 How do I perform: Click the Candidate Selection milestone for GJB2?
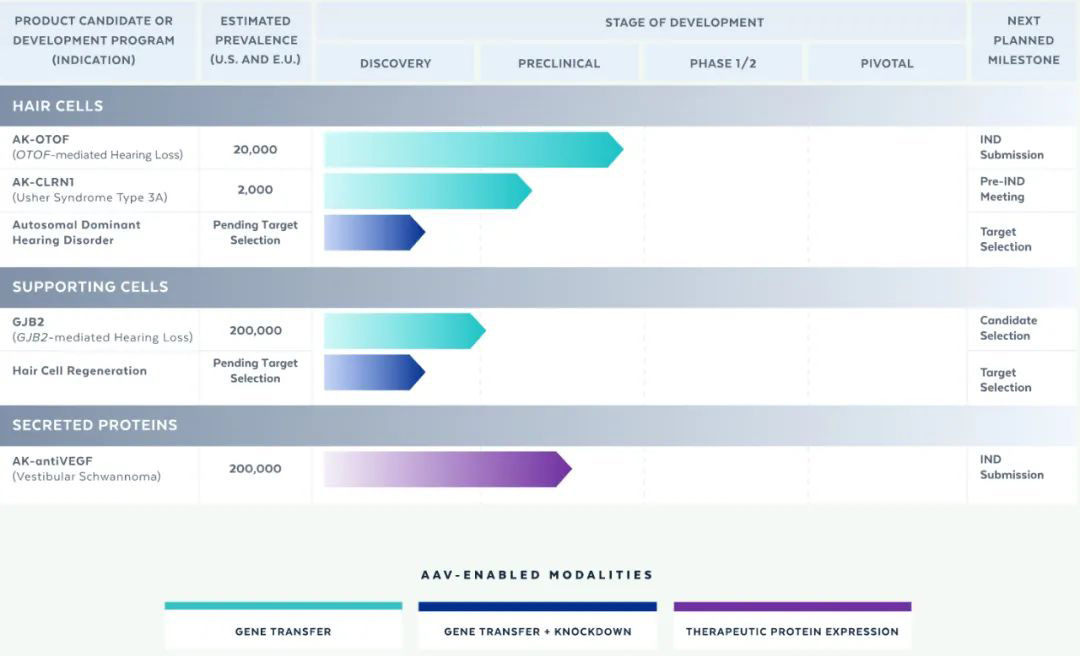tap(1008, 328)
